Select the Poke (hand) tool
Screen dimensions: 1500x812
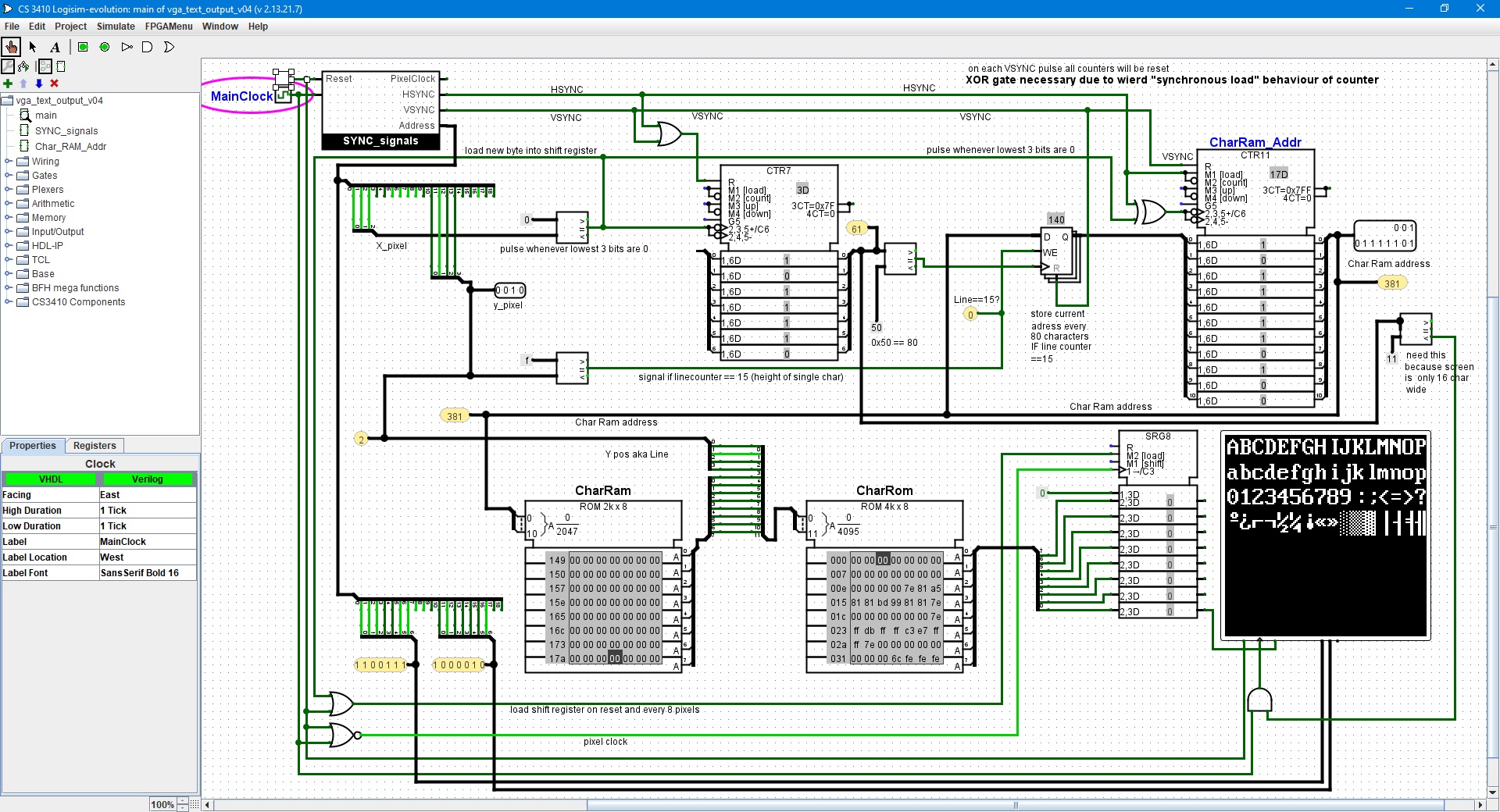point(11,47)
